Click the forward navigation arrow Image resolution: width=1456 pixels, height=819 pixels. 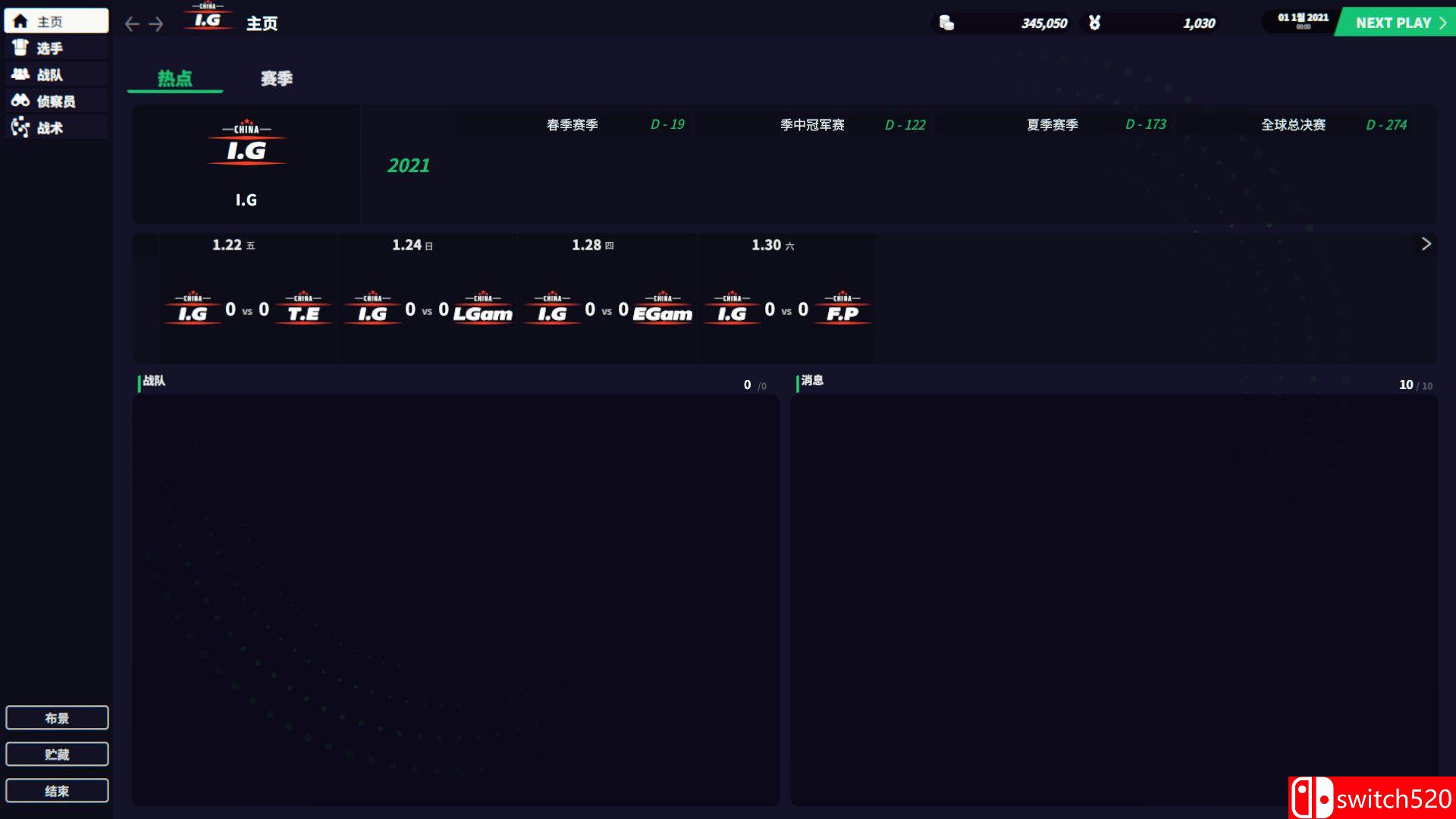(156, 24)
